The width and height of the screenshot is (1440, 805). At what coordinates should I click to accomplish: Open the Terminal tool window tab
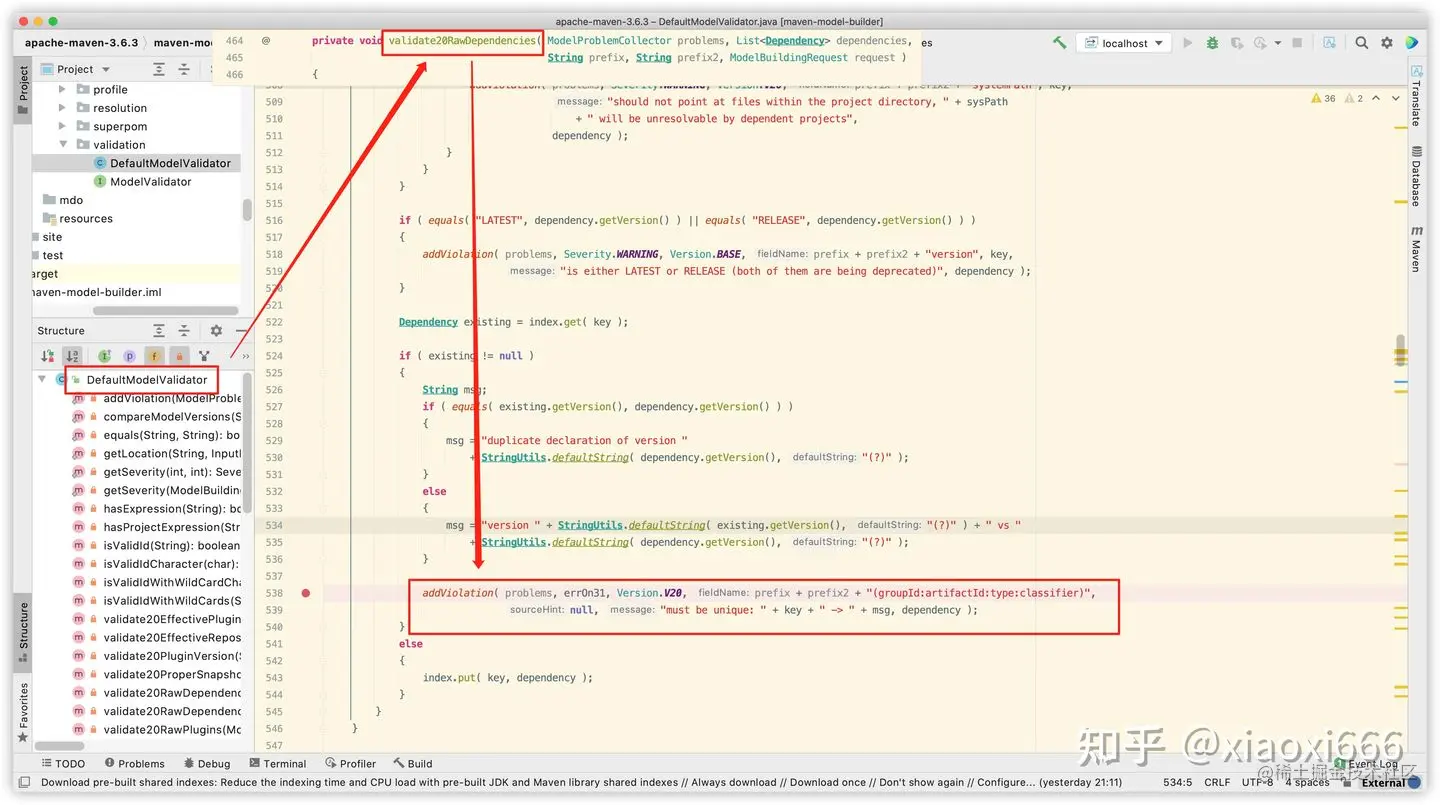pyautogui.click(x=277, y=763)
